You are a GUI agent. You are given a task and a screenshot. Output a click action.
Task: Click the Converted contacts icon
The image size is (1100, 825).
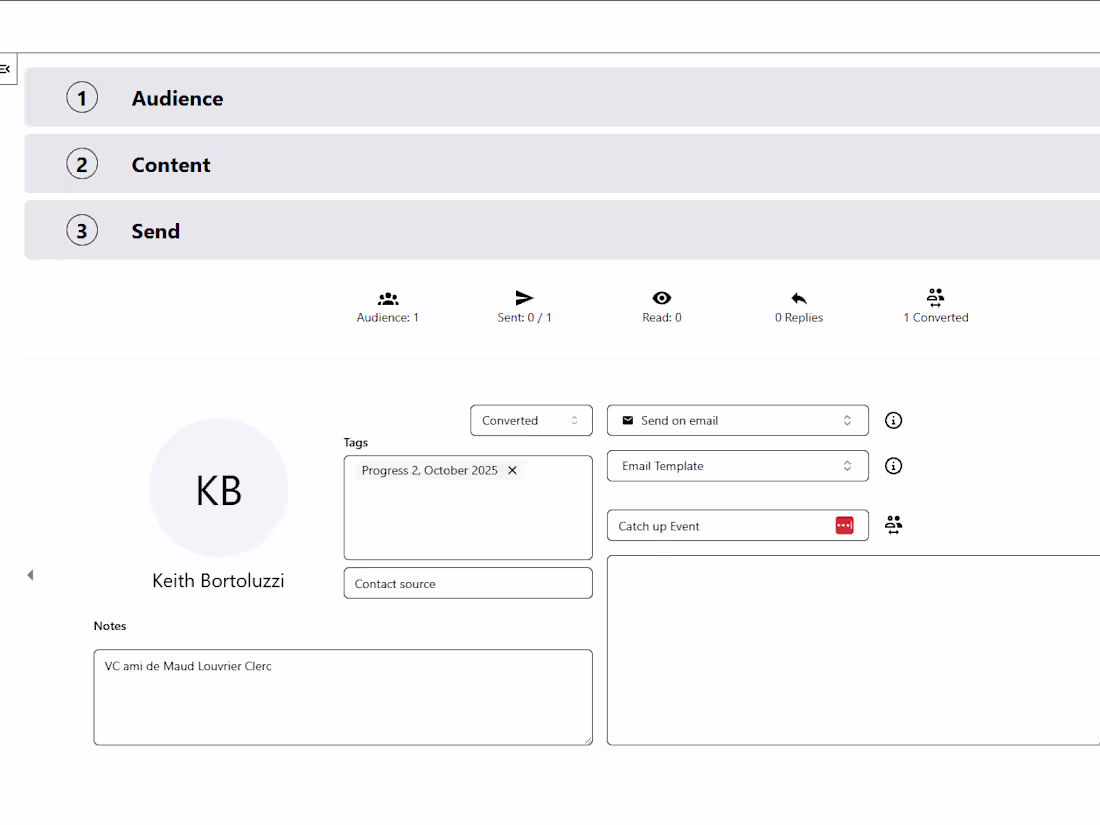click(x=935, y=297)
